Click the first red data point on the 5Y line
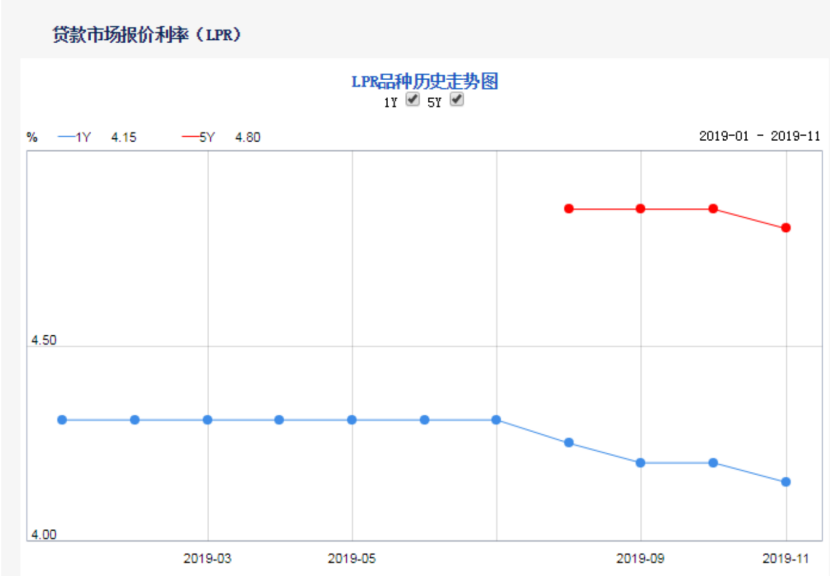 pos(568,208)
